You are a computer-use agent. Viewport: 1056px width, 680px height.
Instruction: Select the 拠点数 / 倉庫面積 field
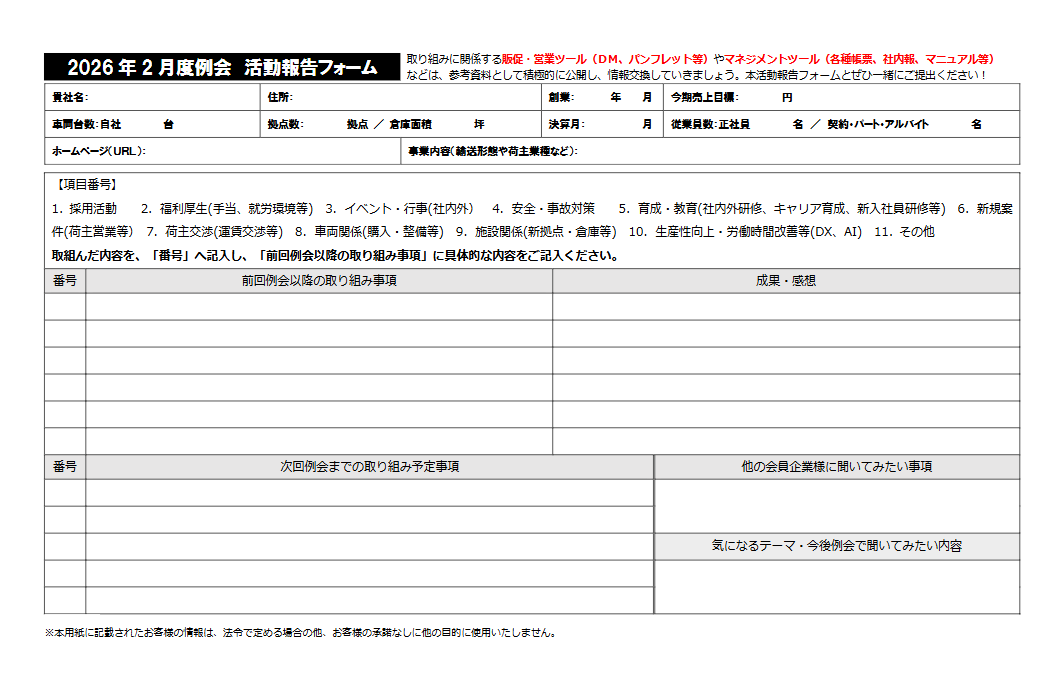coord(400,124)
